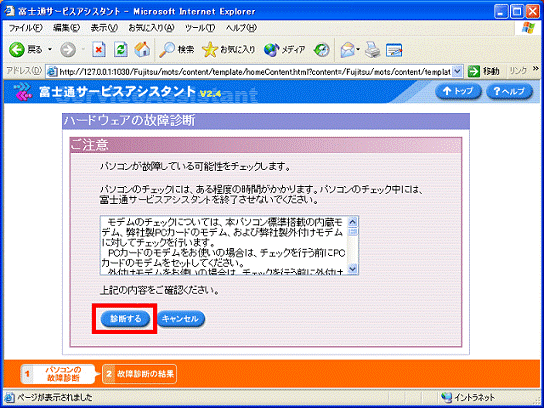544x408 pixels.
Task: Click the notice textbox scroll down arrow
Action: point(353,269)
